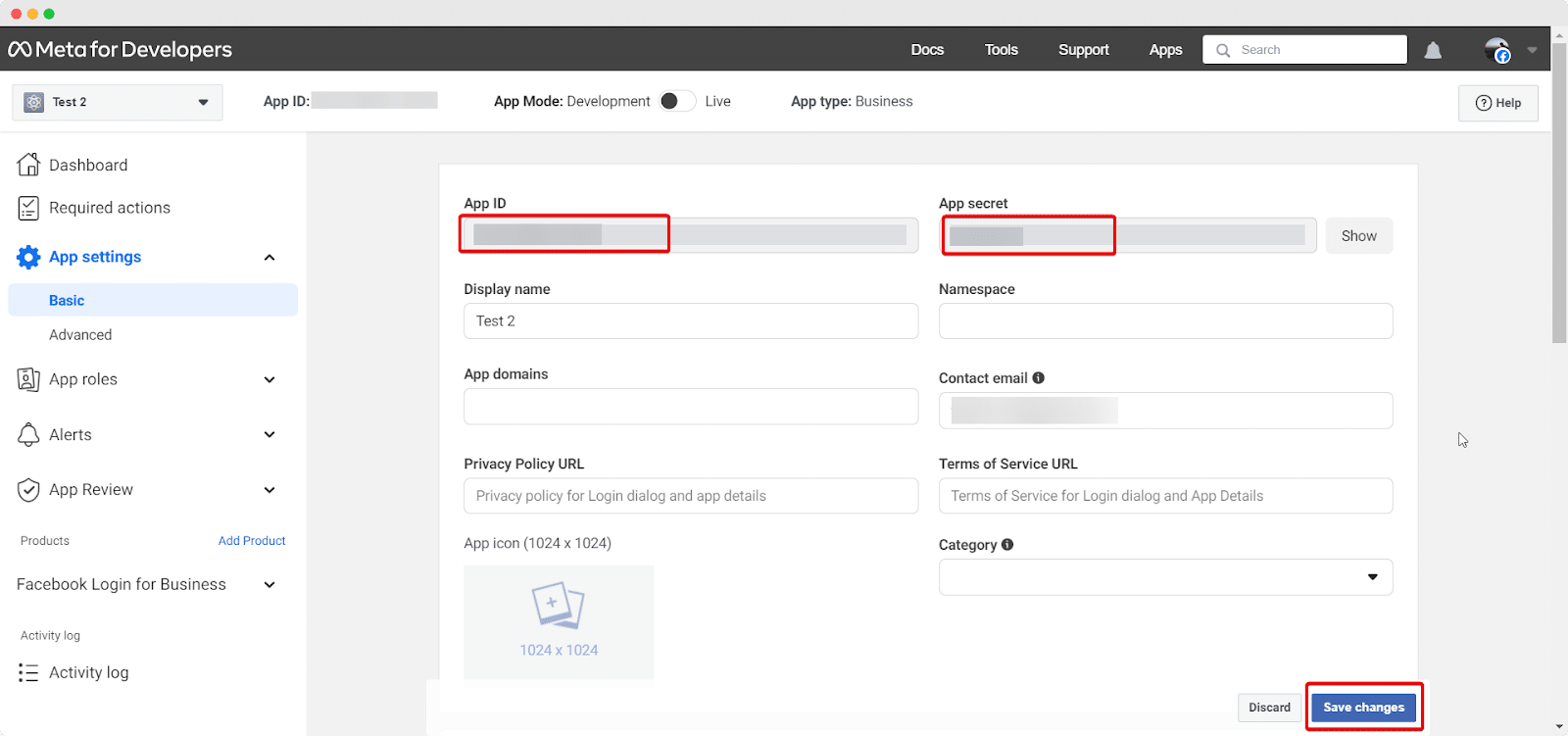Open the profile avatar menu

click(1496, 50)
